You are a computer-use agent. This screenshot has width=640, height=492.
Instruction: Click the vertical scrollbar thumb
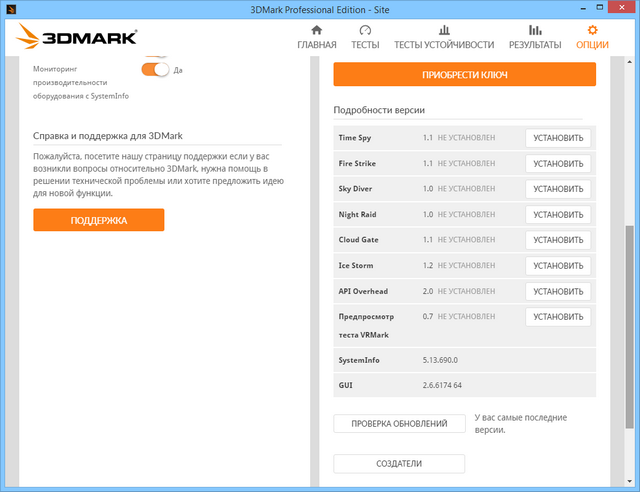point(629,327)
